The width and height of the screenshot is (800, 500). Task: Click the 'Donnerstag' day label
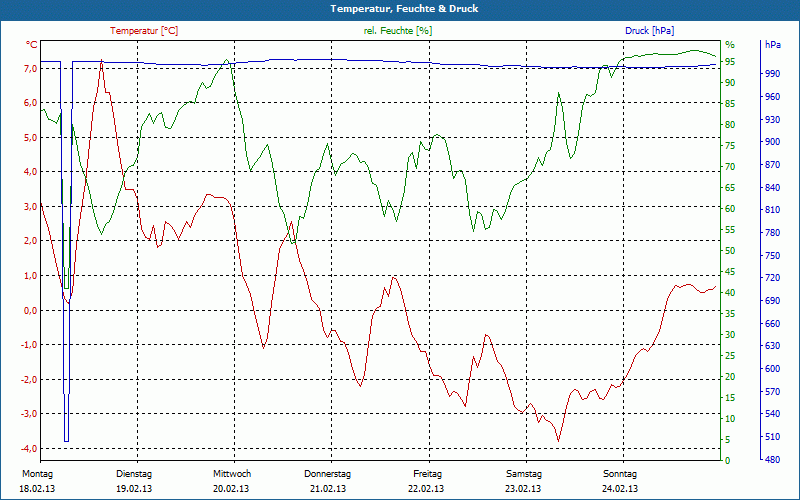click(328, 474)
